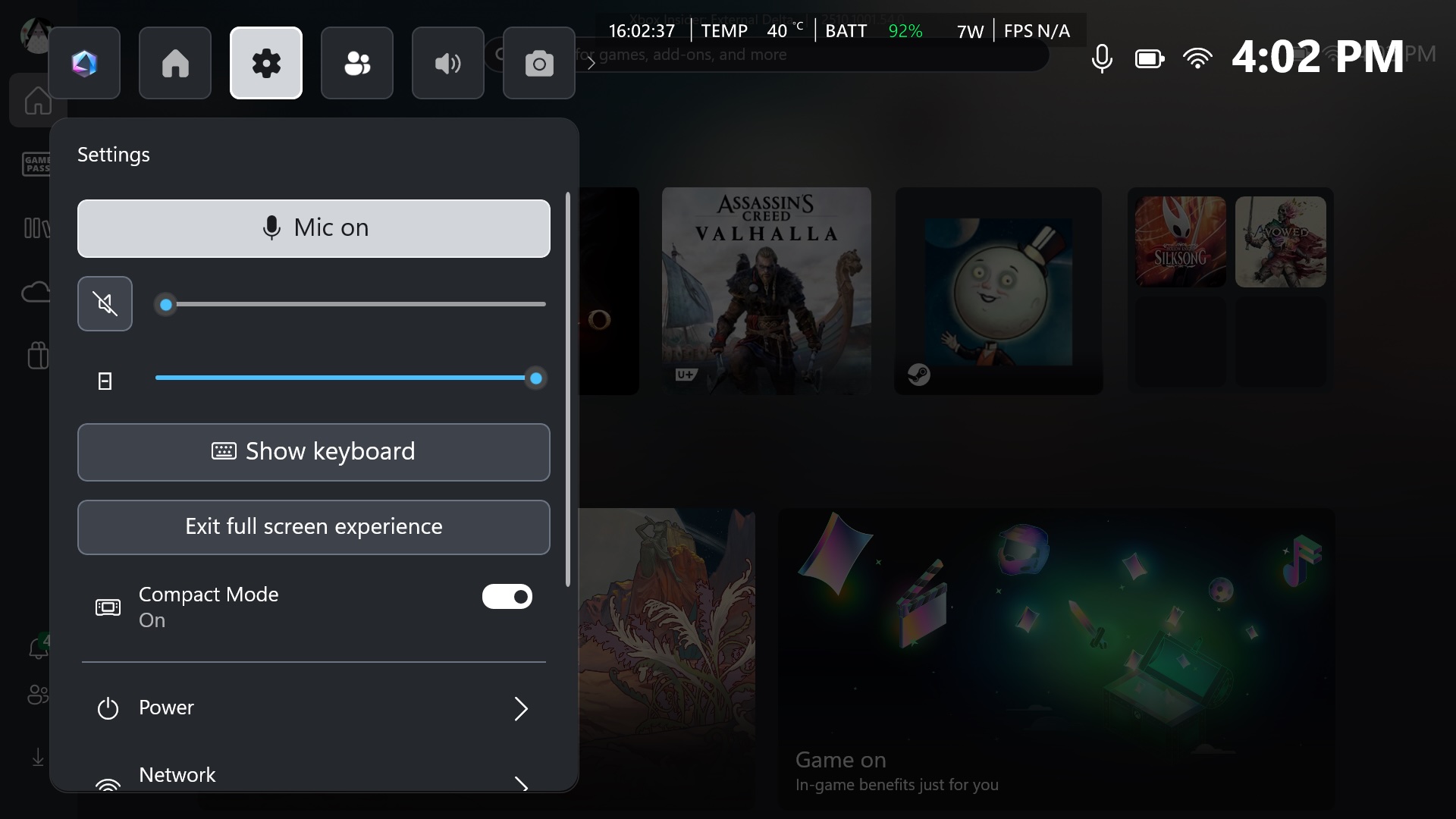Open the Armoury Crate icon in top bar
This screenshot has width=1456, height=819.
tap(84, 63)
